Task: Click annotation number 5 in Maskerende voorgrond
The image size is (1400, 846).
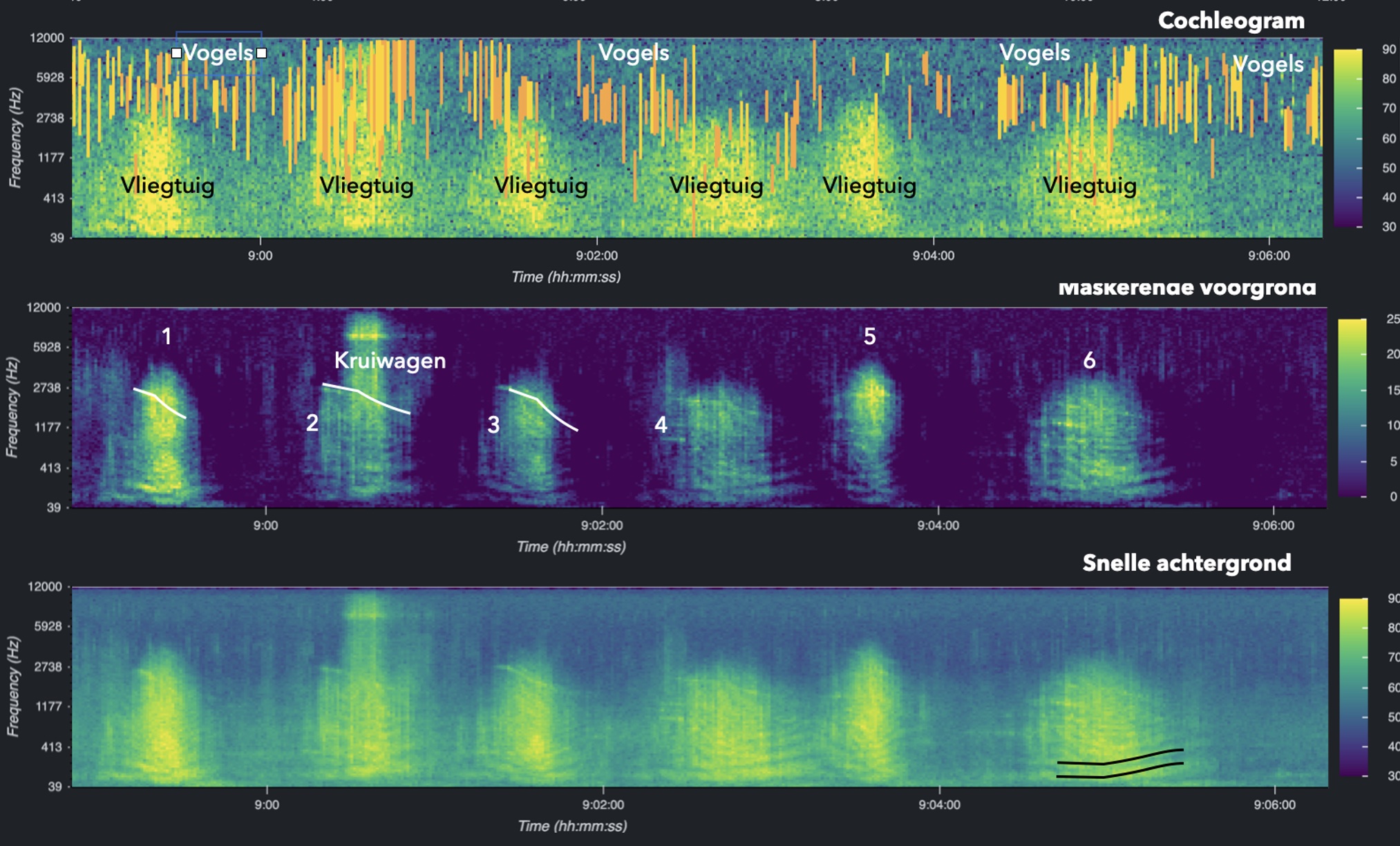Action: click(x=870, y=336)
